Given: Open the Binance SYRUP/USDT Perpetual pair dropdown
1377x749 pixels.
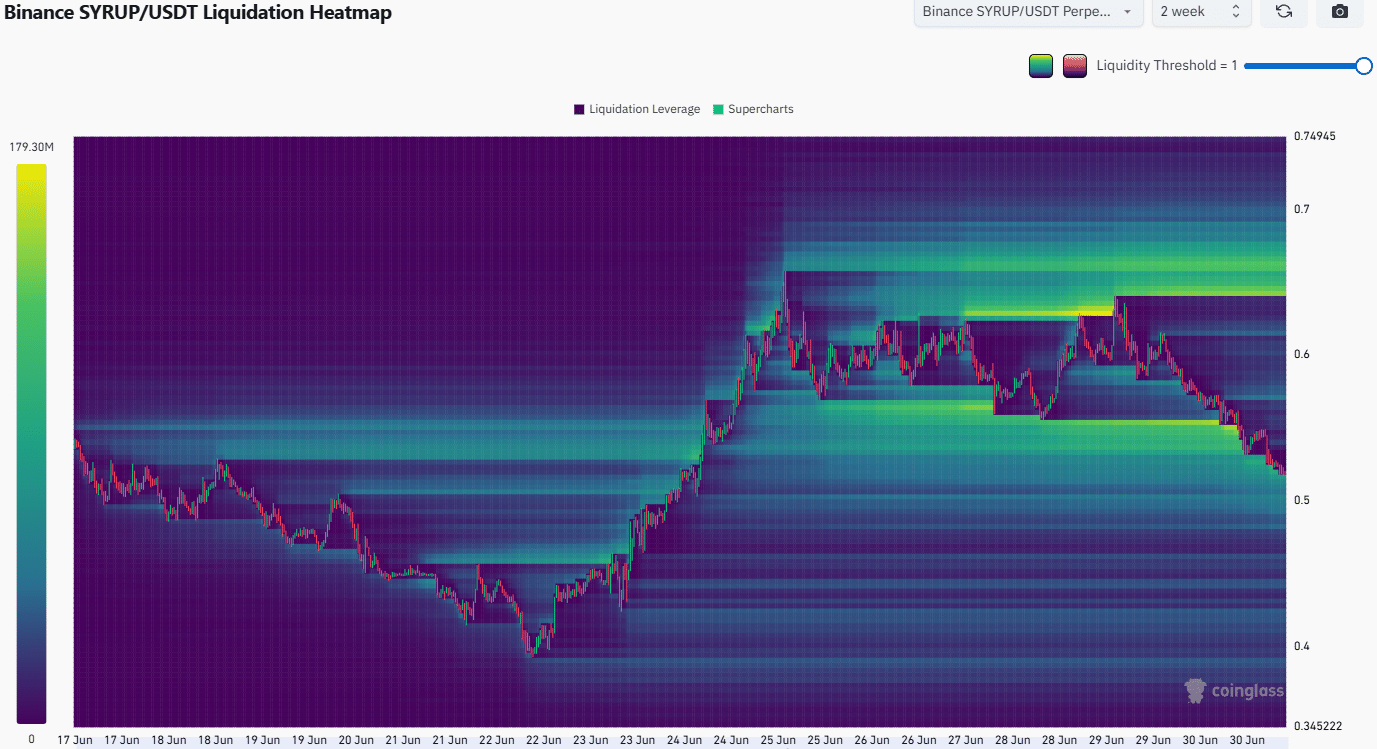Looking at the screenshot, I should [1028, 12].
